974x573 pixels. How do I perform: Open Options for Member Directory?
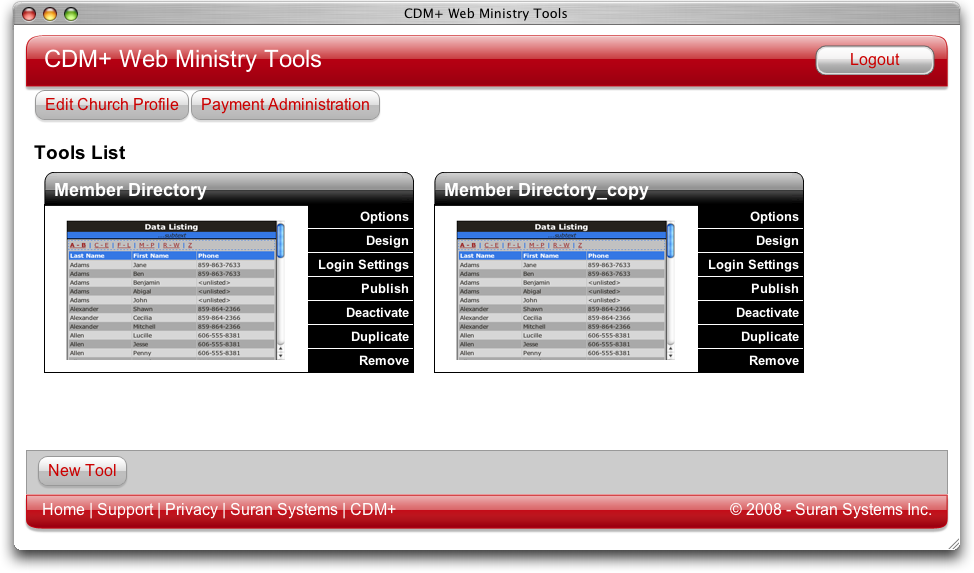click(x=383, y=217)
